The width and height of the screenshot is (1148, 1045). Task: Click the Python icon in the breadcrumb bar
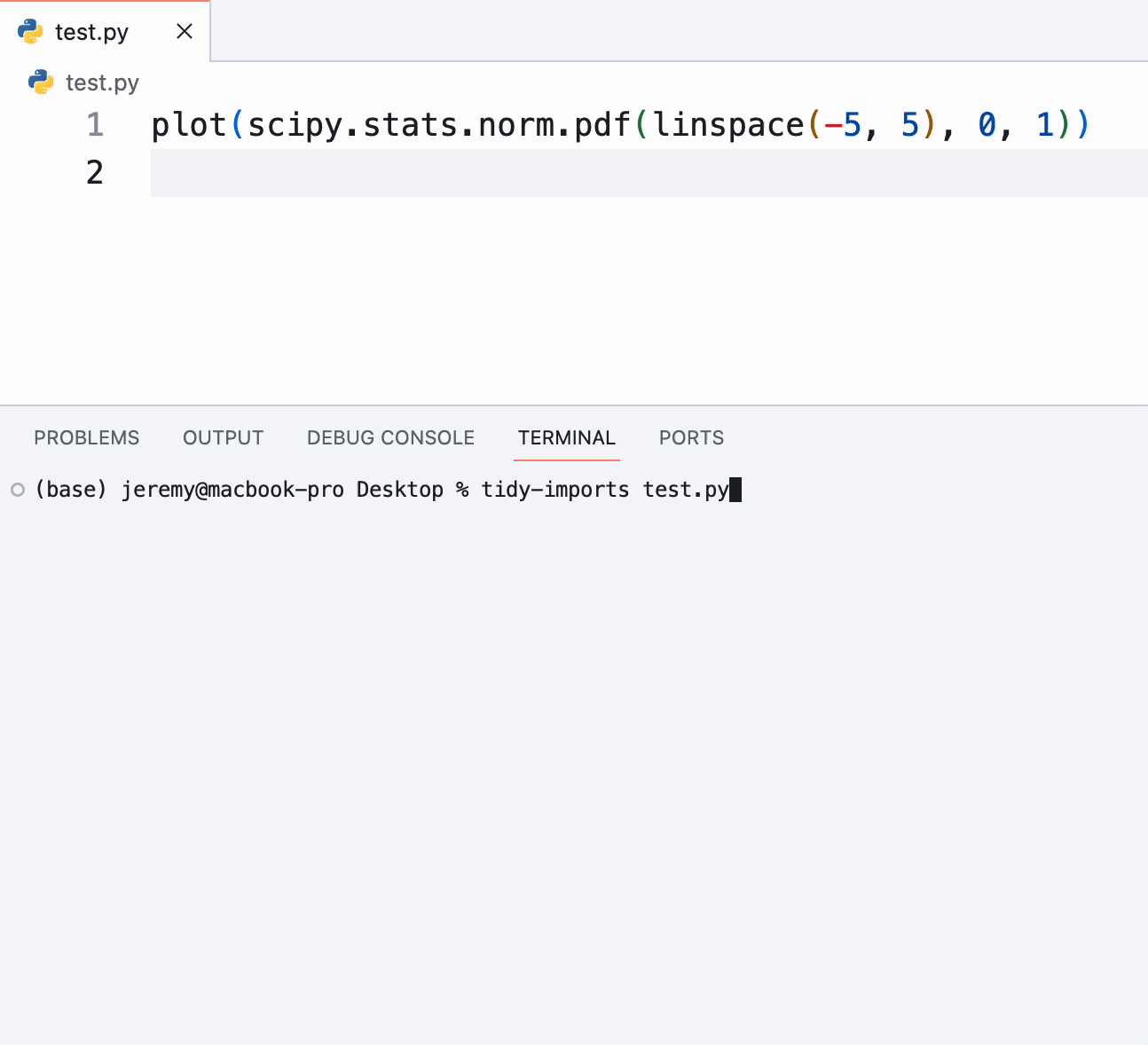(41, 82)
